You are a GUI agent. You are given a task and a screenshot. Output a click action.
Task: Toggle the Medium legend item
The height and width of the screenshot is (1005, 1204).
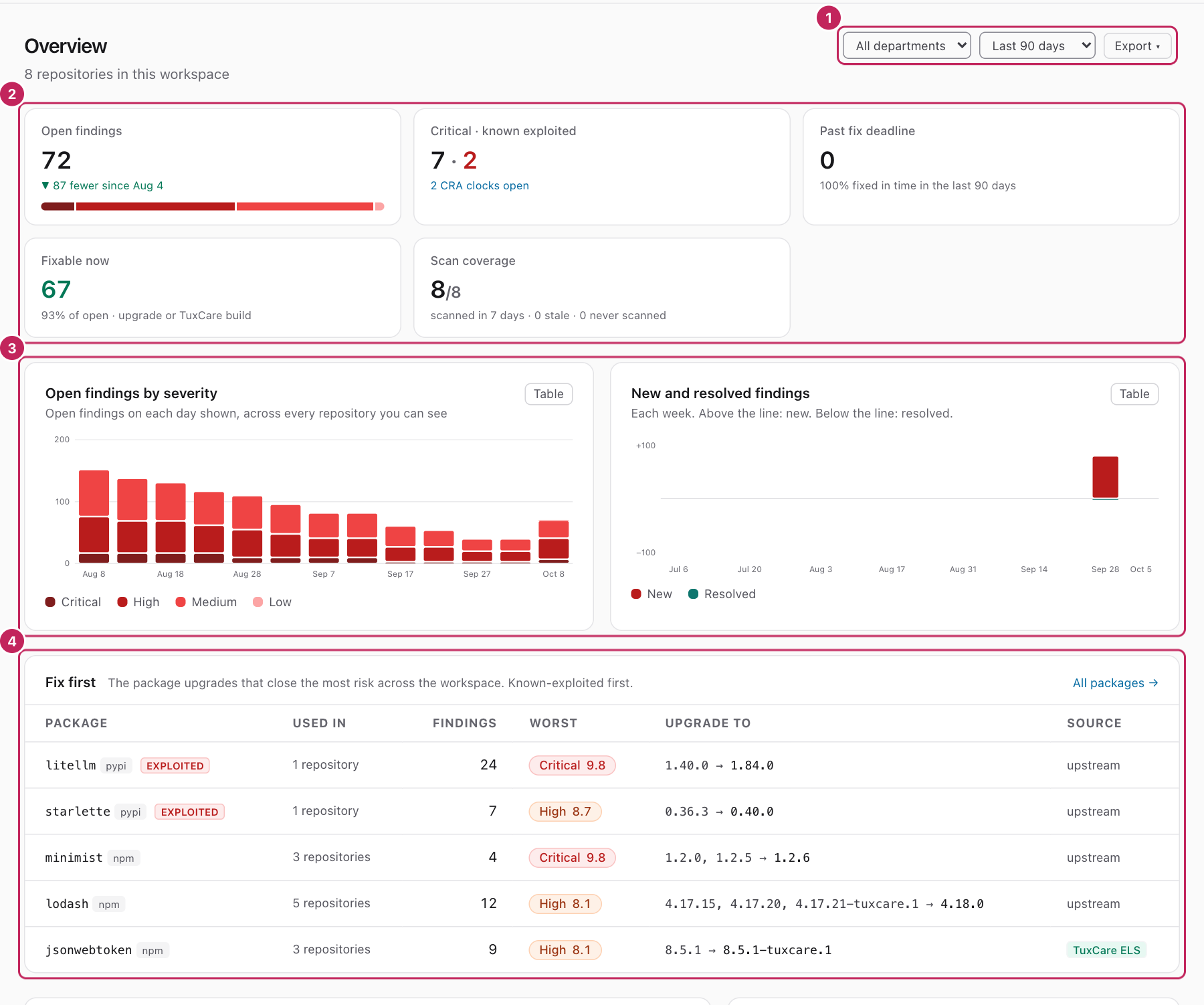point(206,602)
